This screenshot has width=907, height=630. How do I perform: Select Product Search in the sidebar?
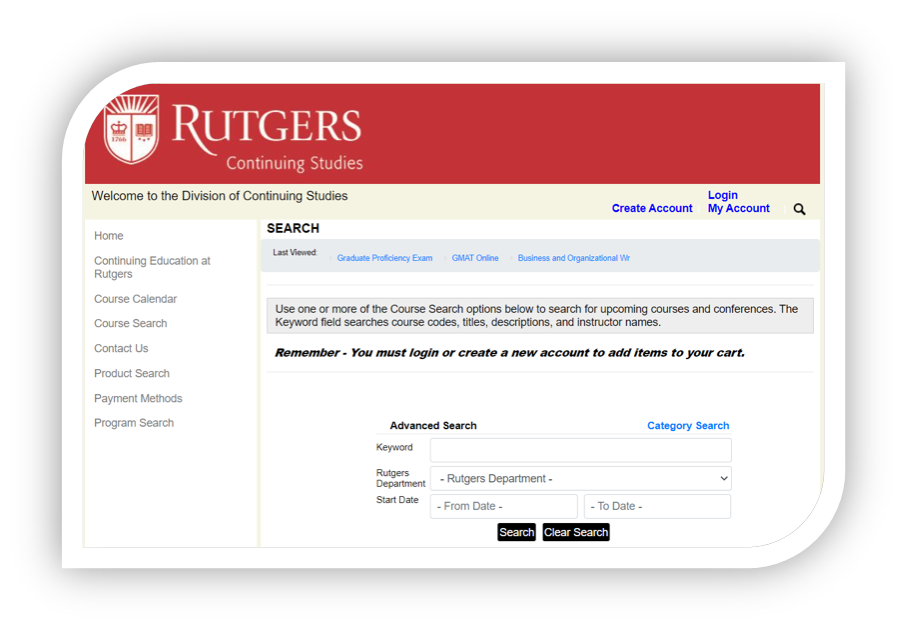[132, 374]
